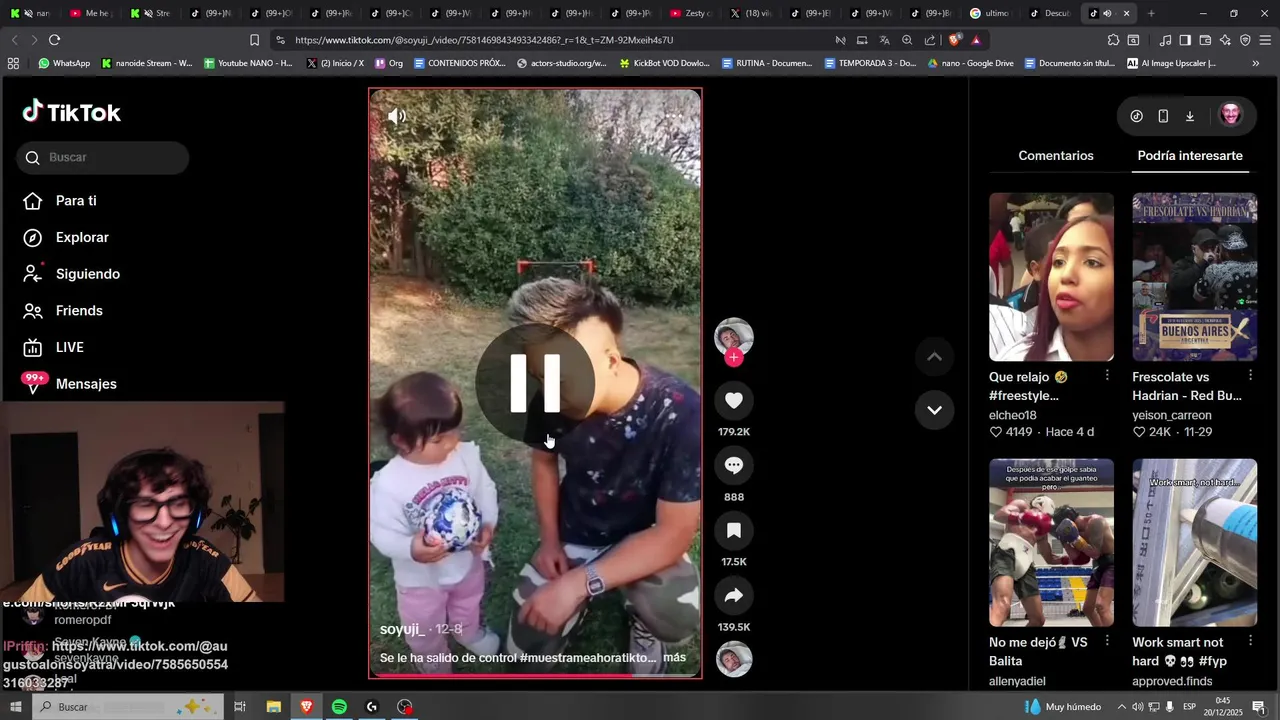
Task: Reload the page in browser toolbar
Action: point(54,40)
